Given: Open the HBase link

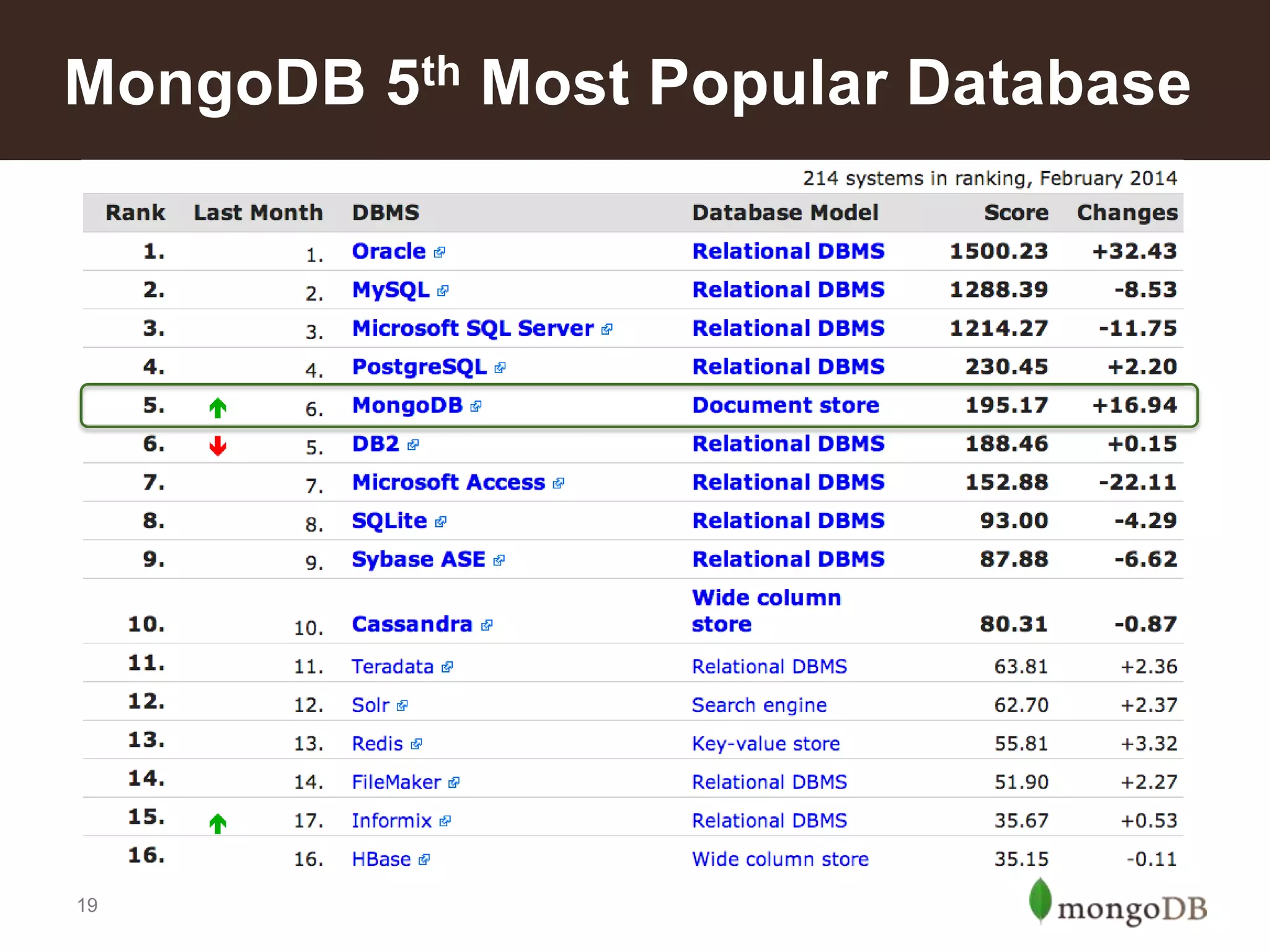Looking at the screenshot, I should click(x=381, y=859).
